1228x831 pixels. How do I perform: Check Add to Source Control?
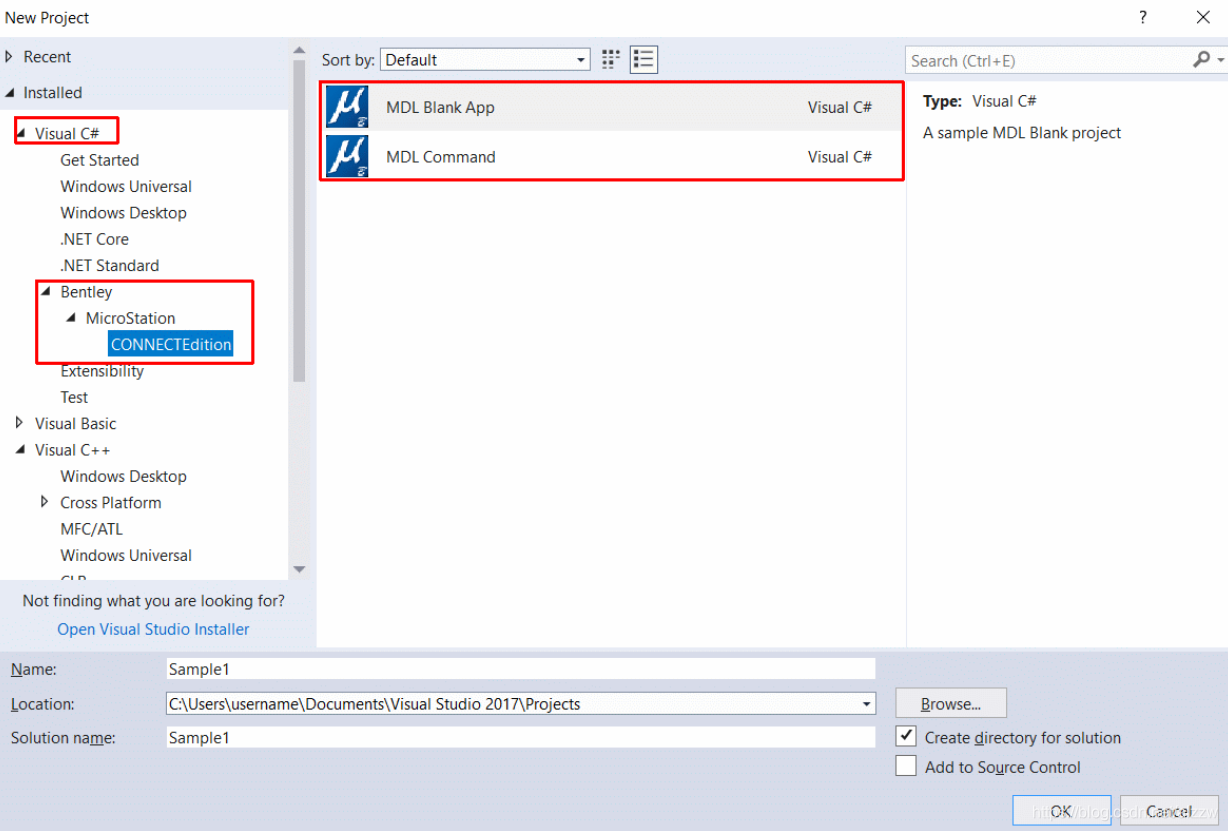pos(906,767)
